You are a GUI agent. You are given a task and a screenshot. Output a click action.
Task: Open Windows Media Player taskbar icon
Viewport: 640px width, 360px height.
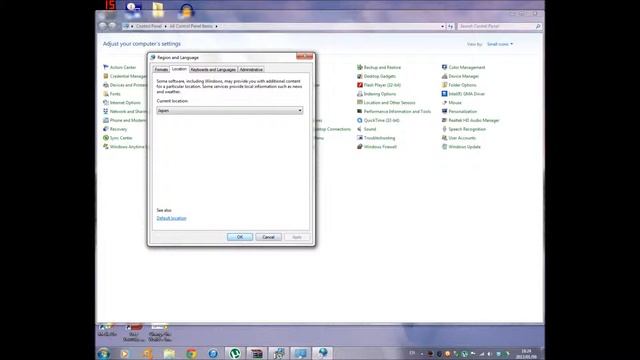click(x=125, y=353)
